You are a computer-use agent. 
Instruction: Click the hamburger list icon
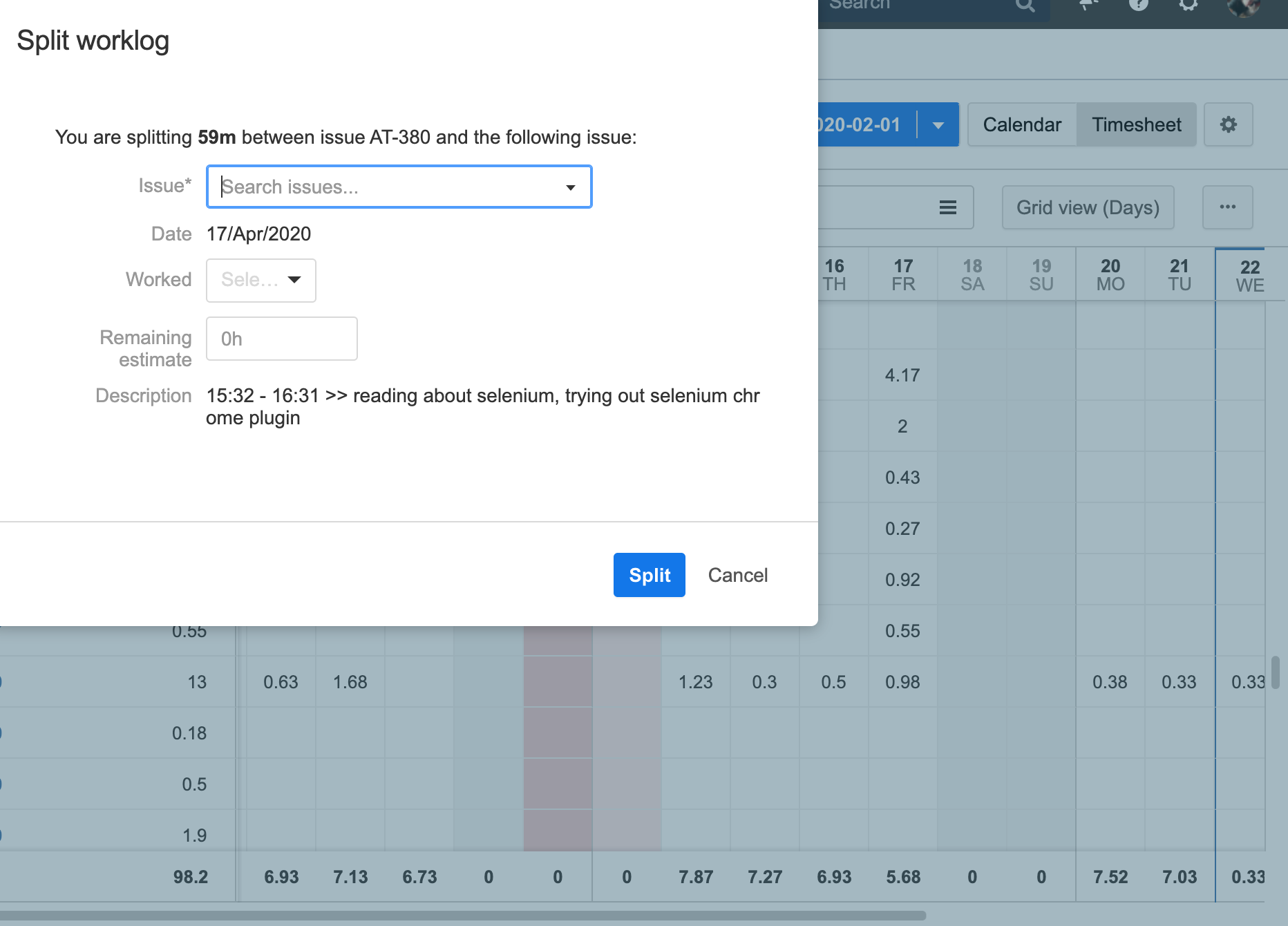tap(947, 207)
